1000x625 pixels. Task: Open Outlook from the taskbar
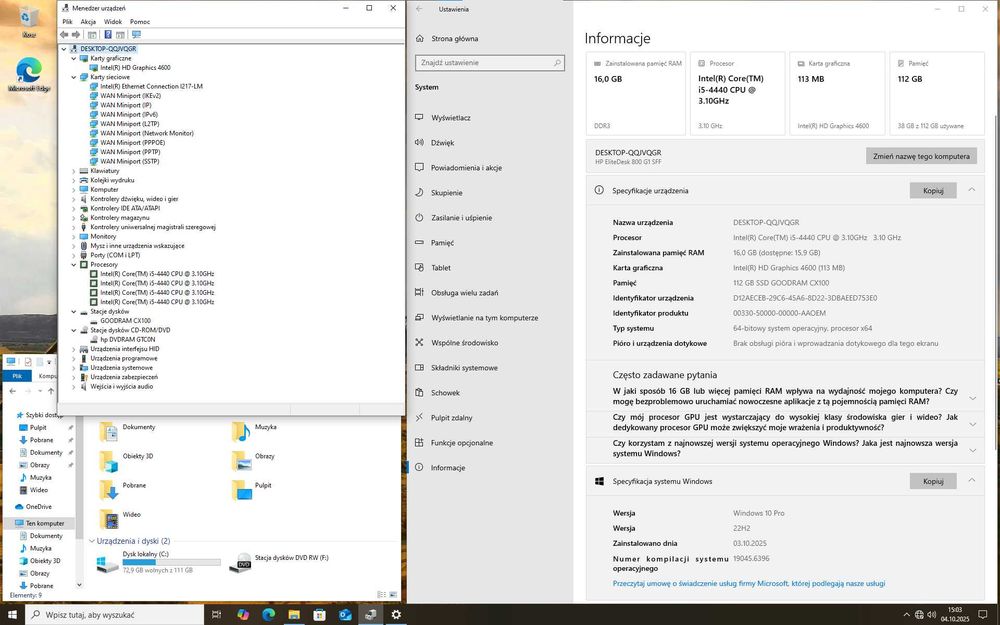point(345,615)
